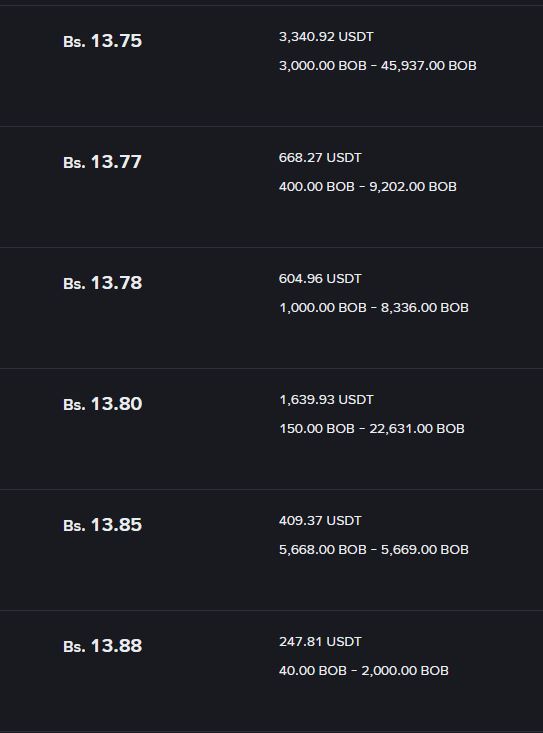
Task: Click the Bs. 13.88 price
Action: 102,647
